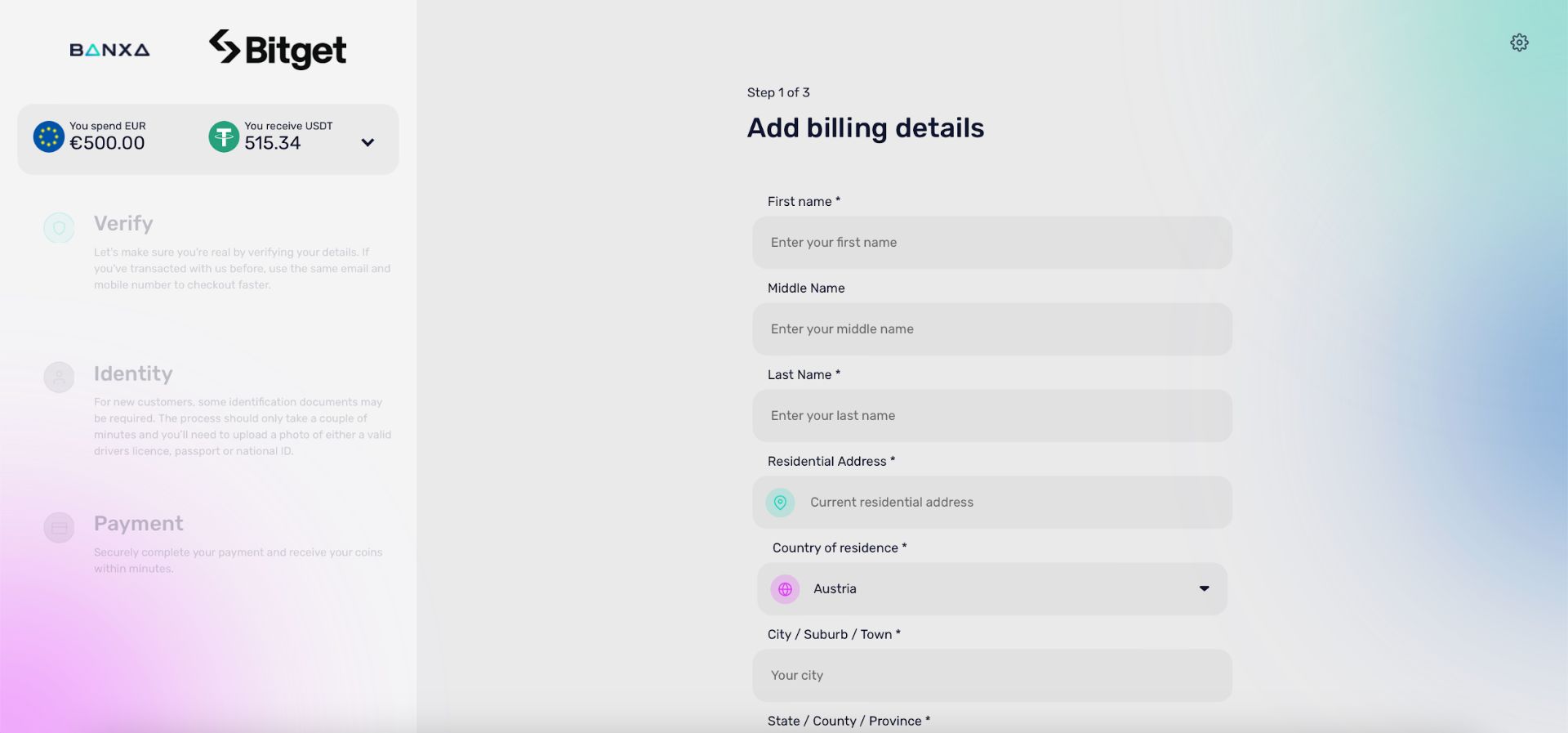Click the 'Middle Name' label
The width and height of the screenshot is (1568, 733).
(806, 288)
